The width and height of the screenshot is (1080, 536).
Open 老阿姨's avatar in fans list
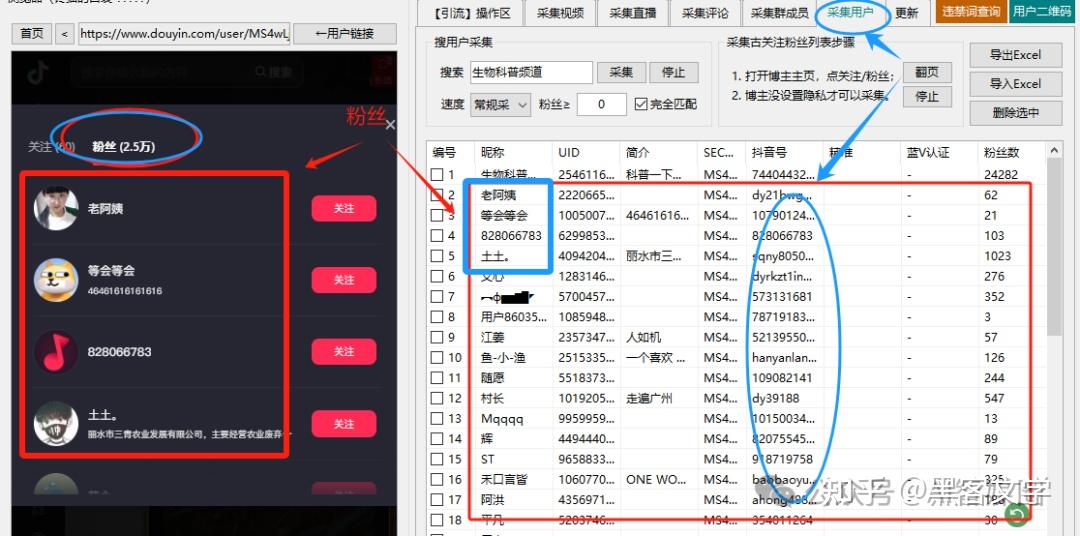(56, 208)
